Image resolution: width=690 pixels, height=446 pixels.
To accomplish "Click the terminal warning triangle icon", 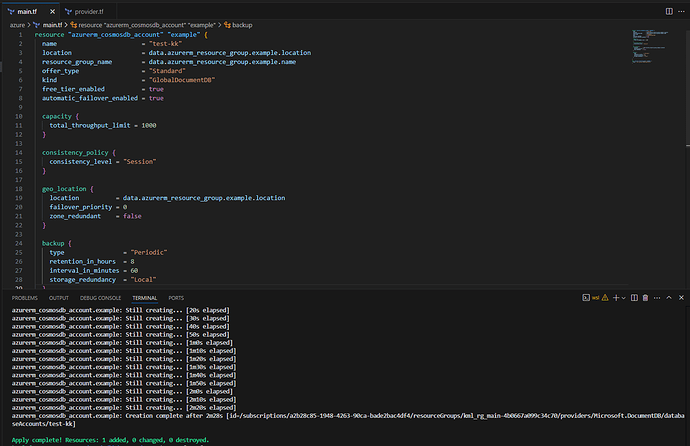I will click(605, 298).
